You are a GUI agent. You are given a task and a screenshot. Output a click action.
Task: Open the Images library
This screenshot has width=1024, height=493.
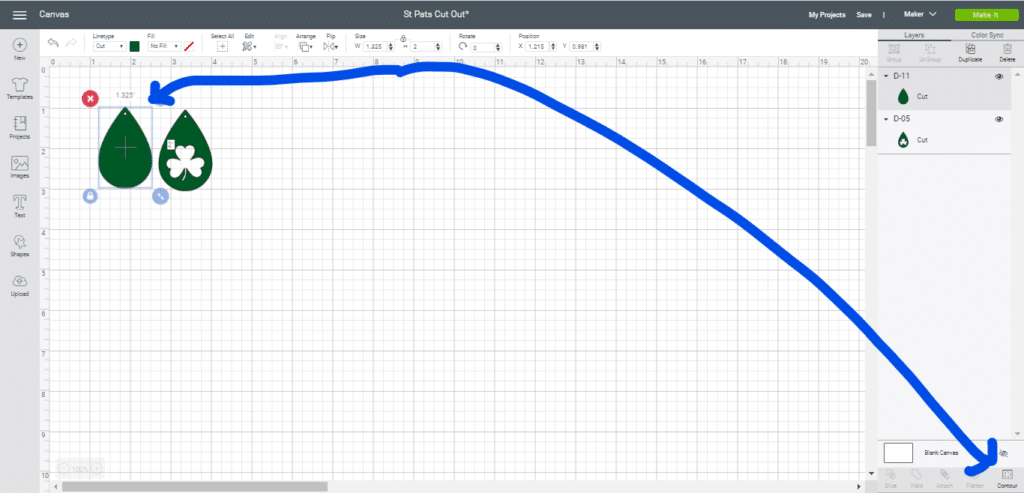19,167
